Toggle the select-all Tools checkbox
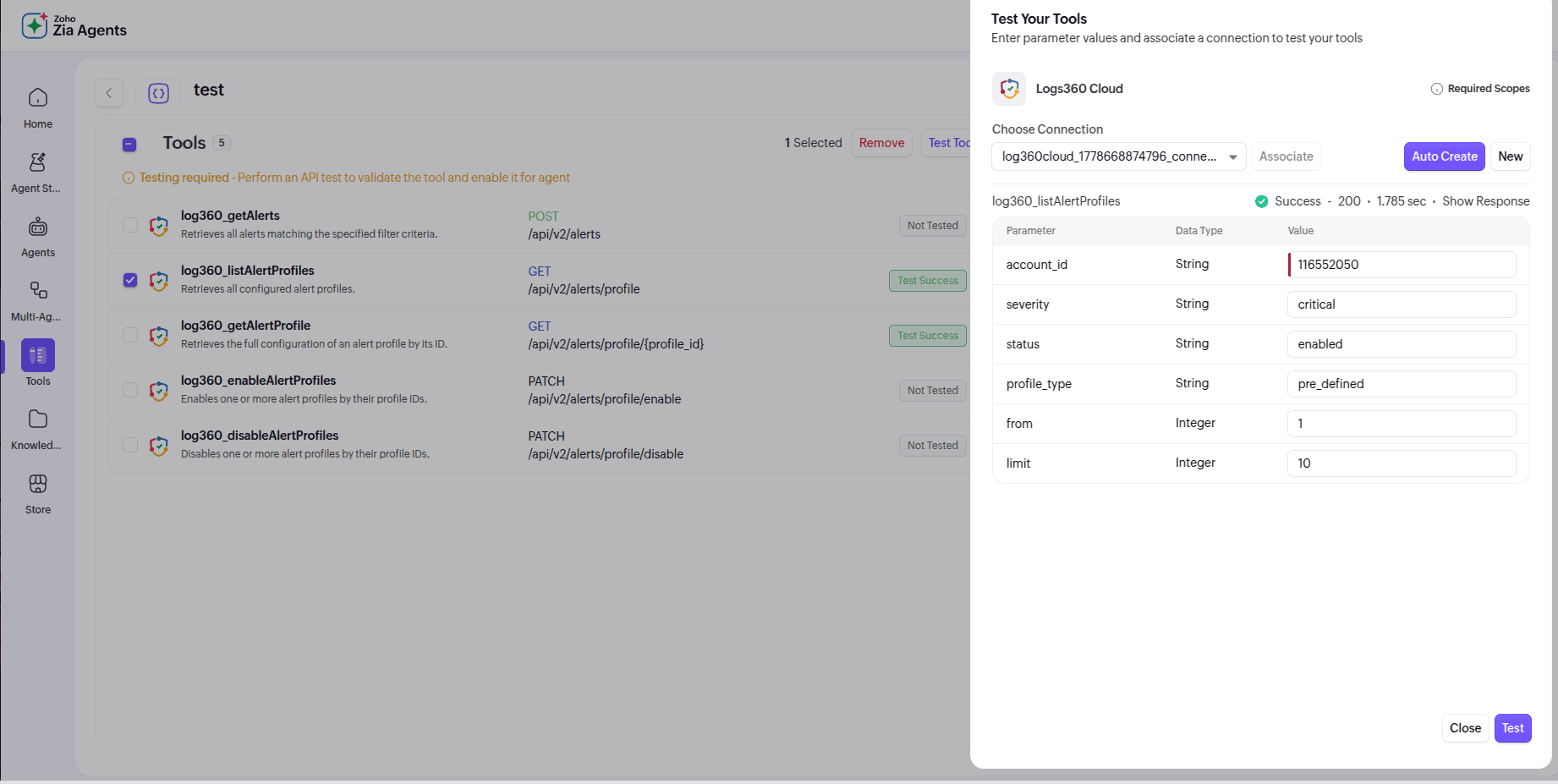 click(x=129, y=145)
